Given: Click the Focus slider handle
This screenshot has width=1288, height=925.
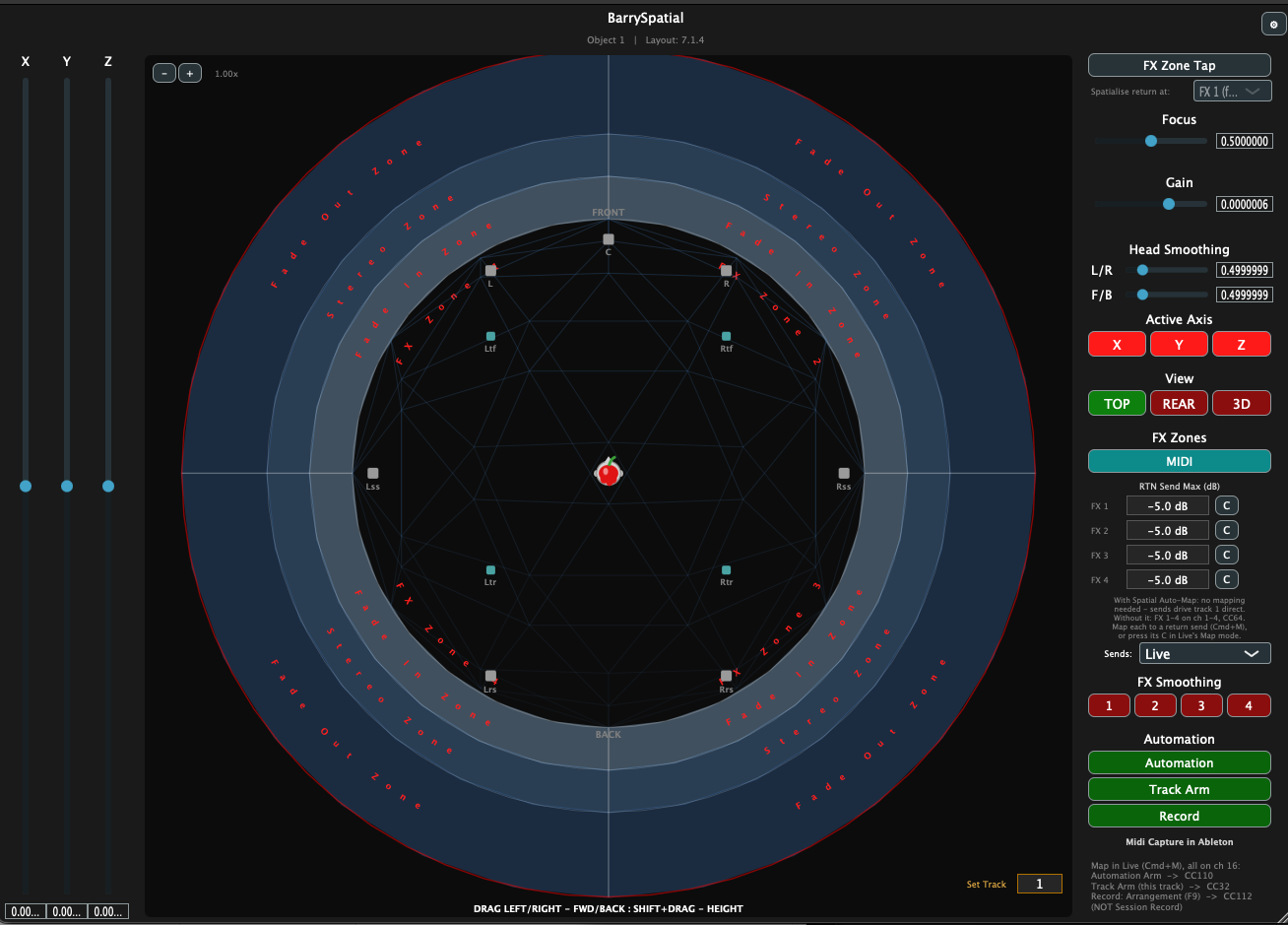Looking at the screenshot, I should [1150, 141].
